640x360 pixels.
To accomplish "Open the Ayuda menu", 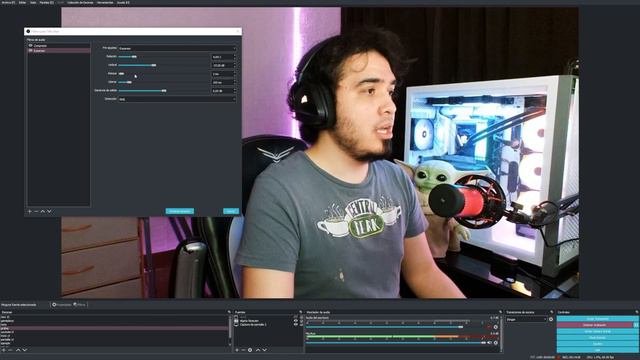I will (123, 2).
